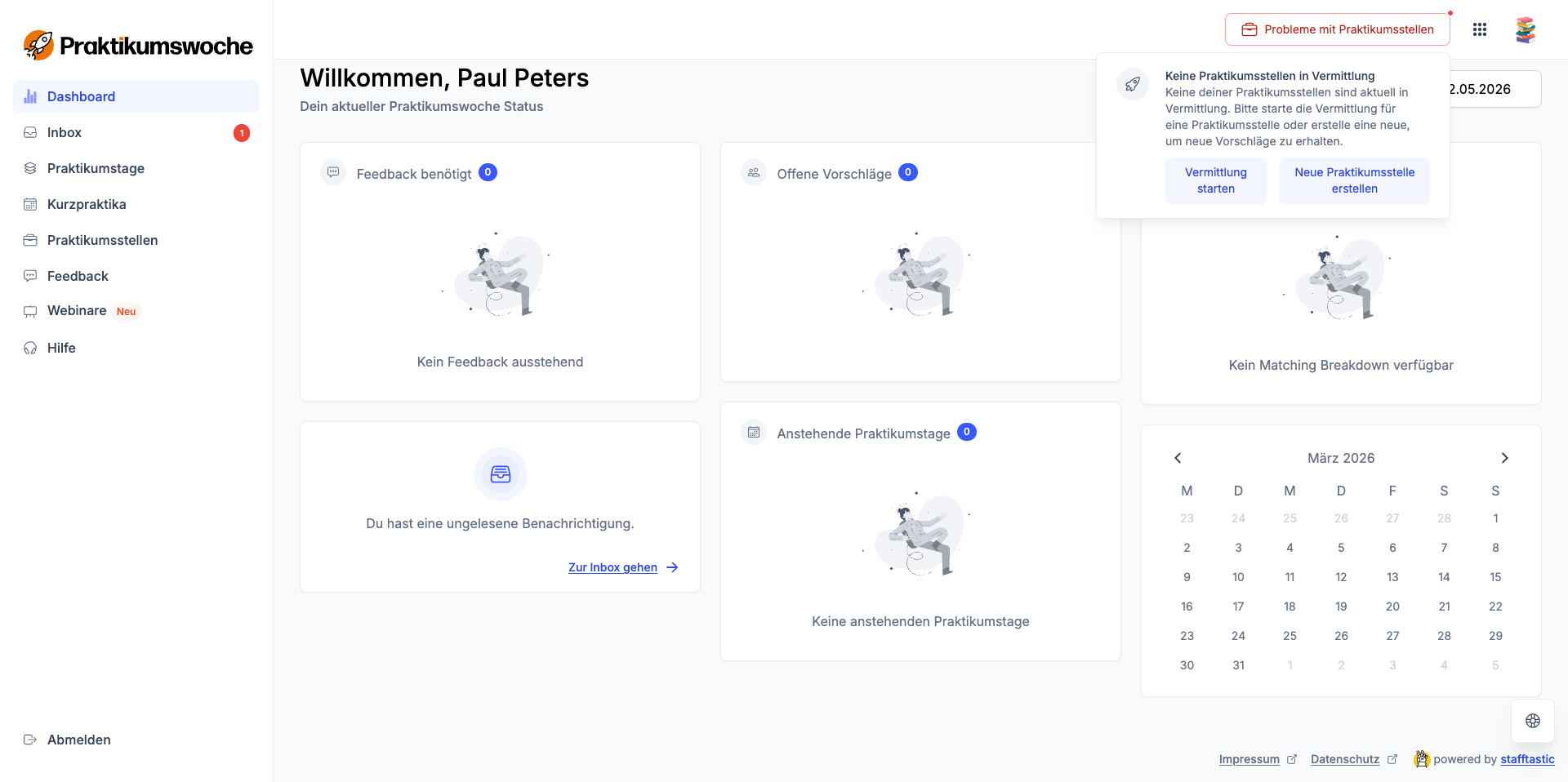
Task: Click the user profile avatar
Action: pyautogui.click(x=1525, y=29)
